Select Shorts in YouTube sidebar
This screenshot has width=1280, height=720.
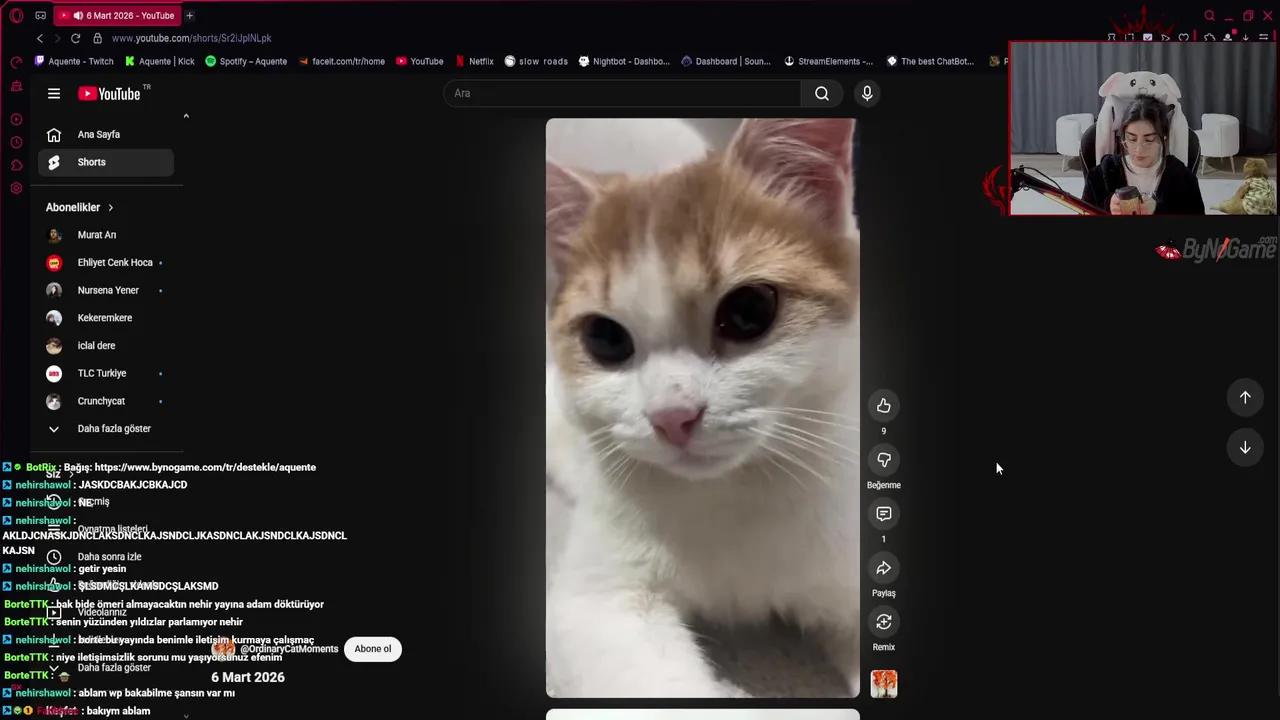[x=106, y=162]
